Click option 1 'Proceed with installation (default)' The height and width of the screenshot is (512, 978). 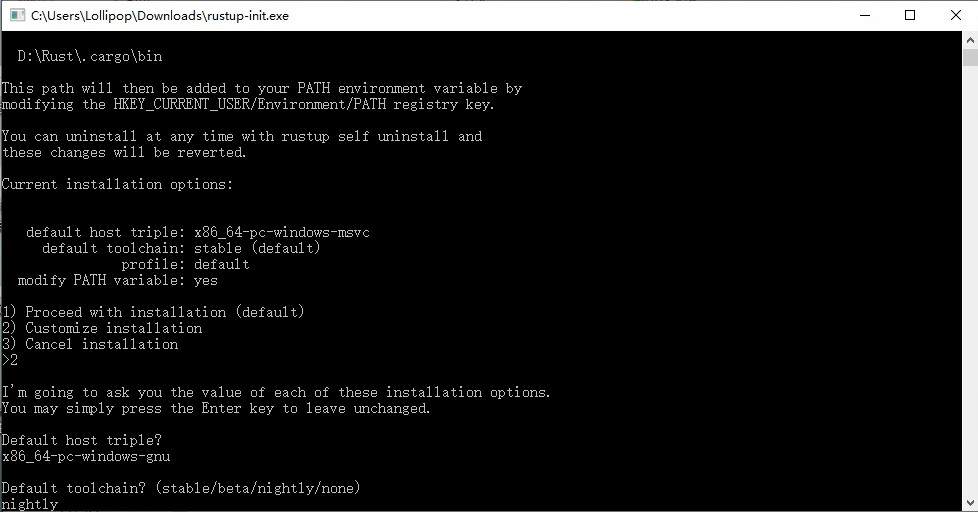[153, 313]
